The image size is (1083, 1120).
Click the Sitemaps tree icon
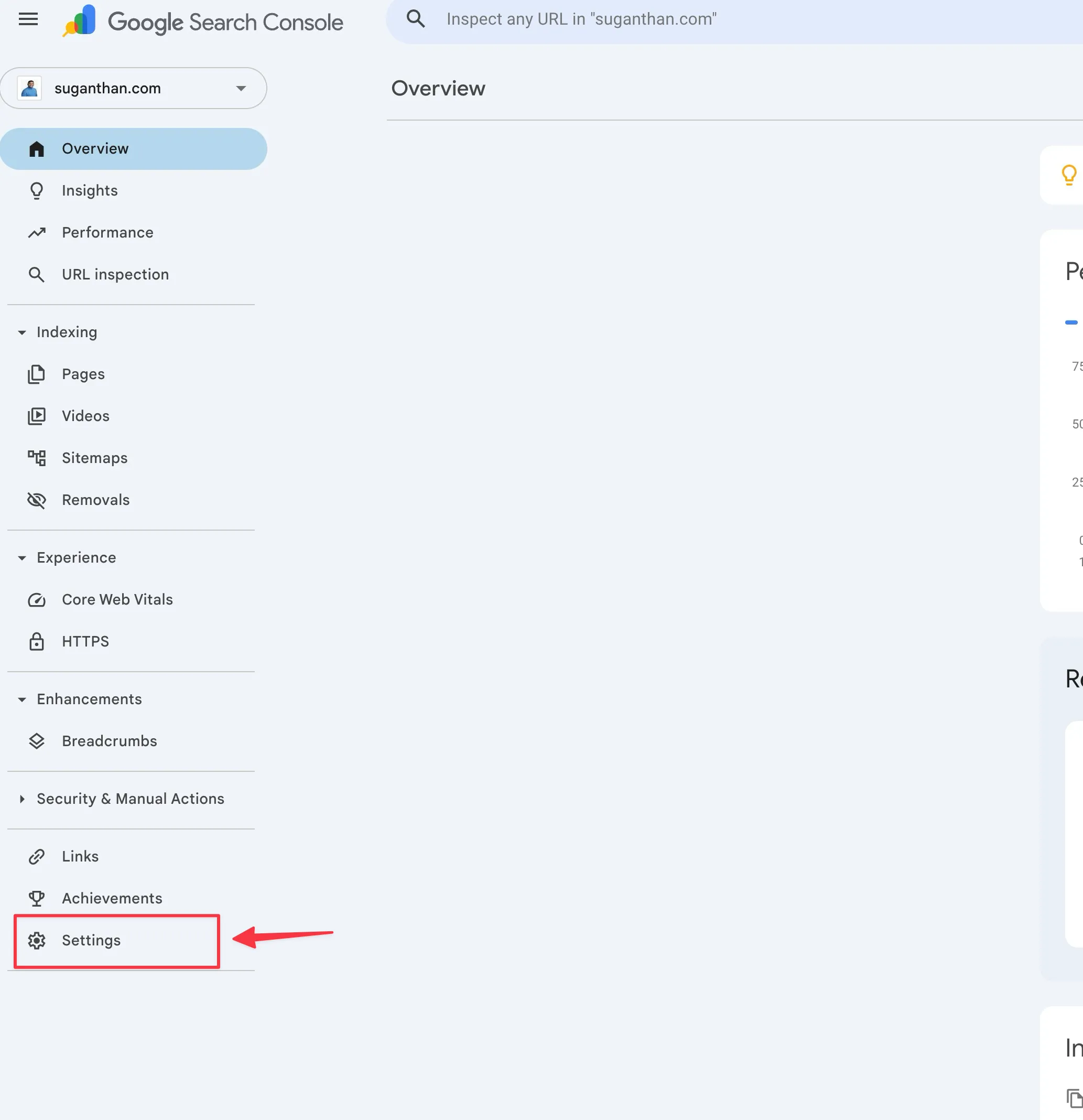37,458
